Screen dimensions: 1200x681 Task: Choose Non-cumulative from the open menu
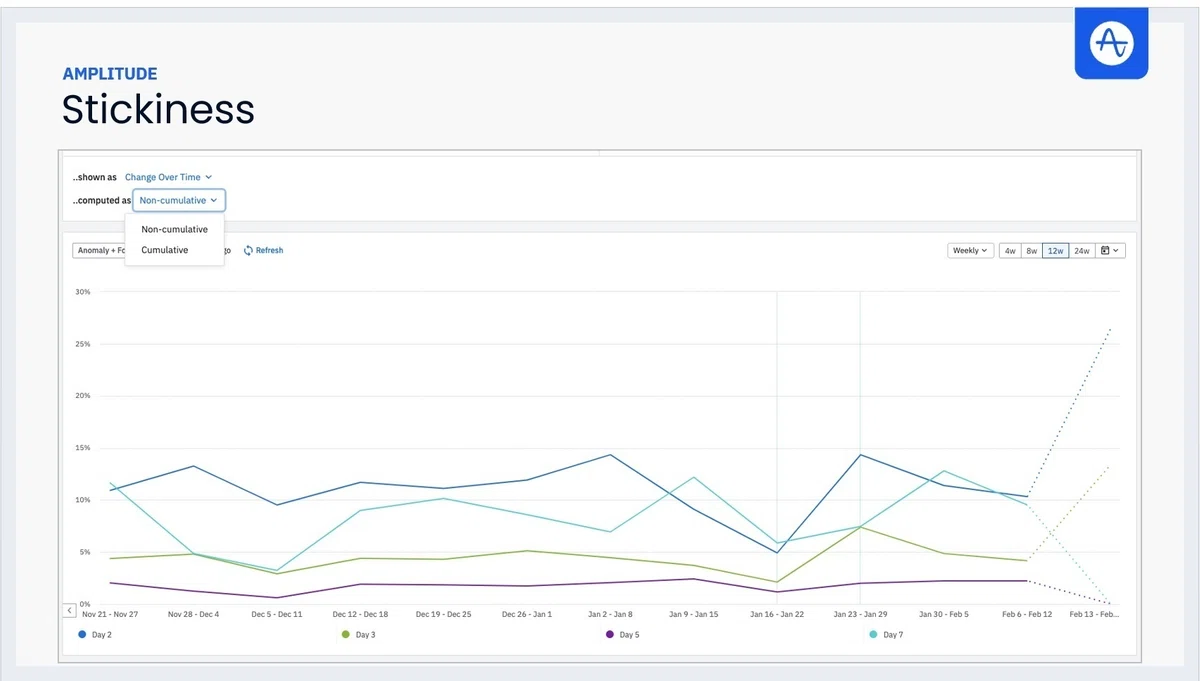[x=174, y=229]
